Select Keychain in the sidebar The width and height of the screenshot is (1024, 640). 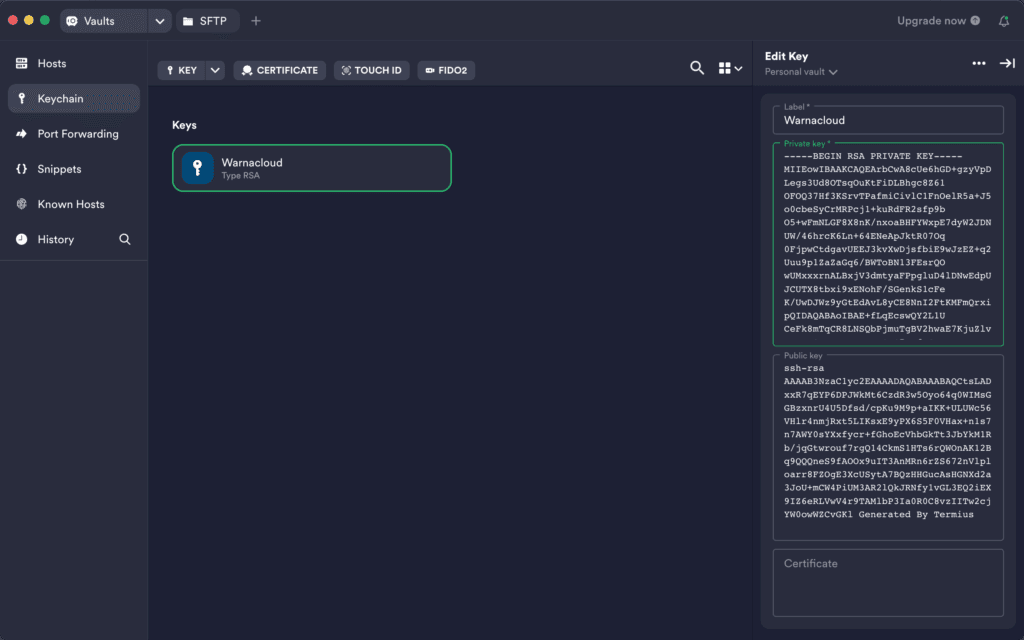[60, 99]
